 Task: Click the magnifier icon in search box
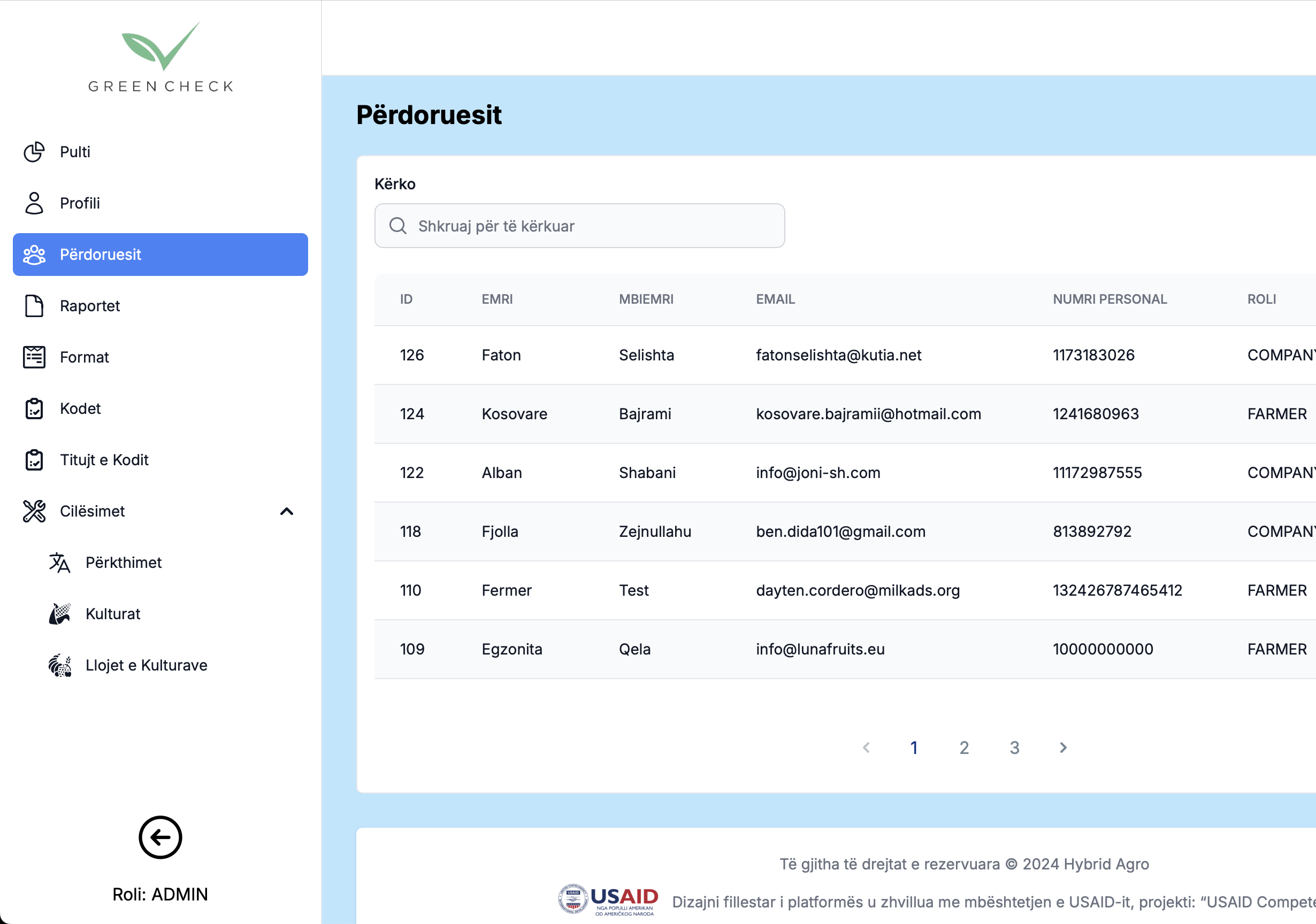click(398, 226)
